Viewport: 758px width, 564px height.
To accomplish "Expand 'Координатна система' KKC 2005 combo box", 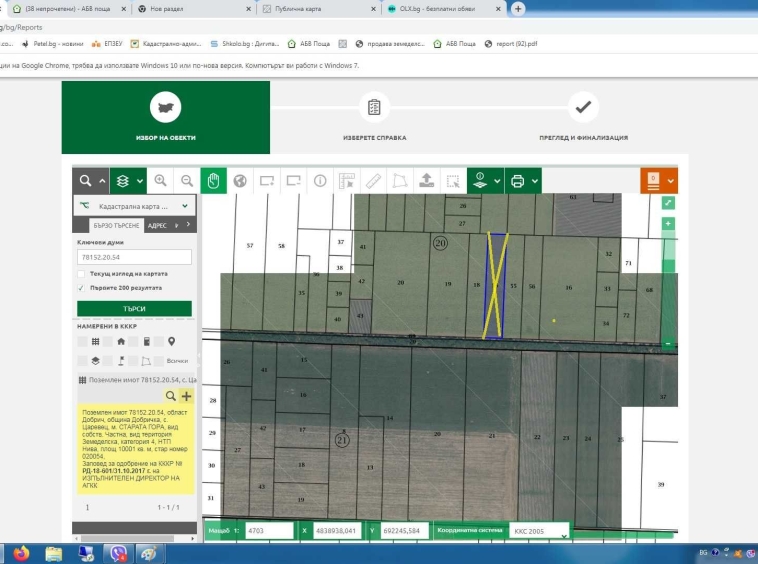I will (539, 531).
